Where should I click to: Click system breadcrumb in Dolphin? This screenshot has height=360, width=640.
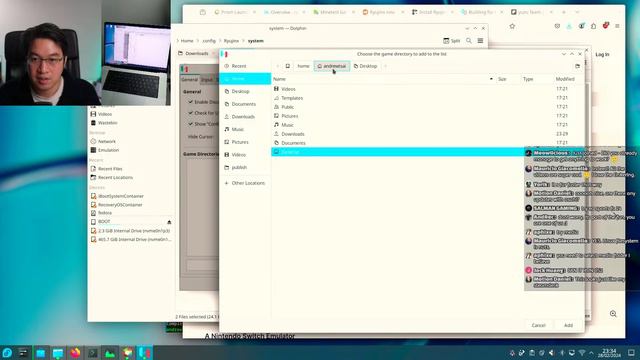tap(256, 41)
